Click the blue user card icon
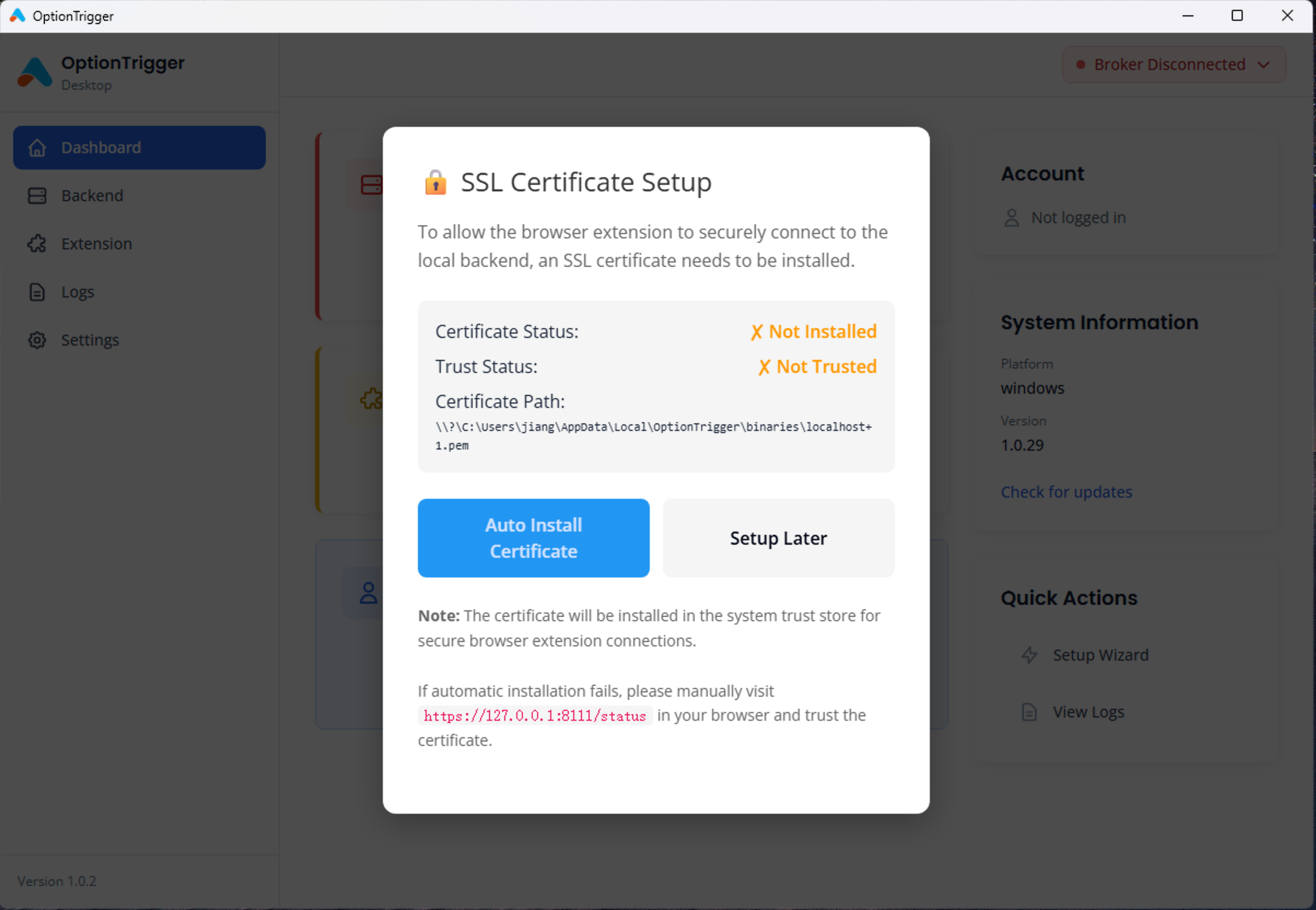1316x910 pixels. [x=368, y=593]
